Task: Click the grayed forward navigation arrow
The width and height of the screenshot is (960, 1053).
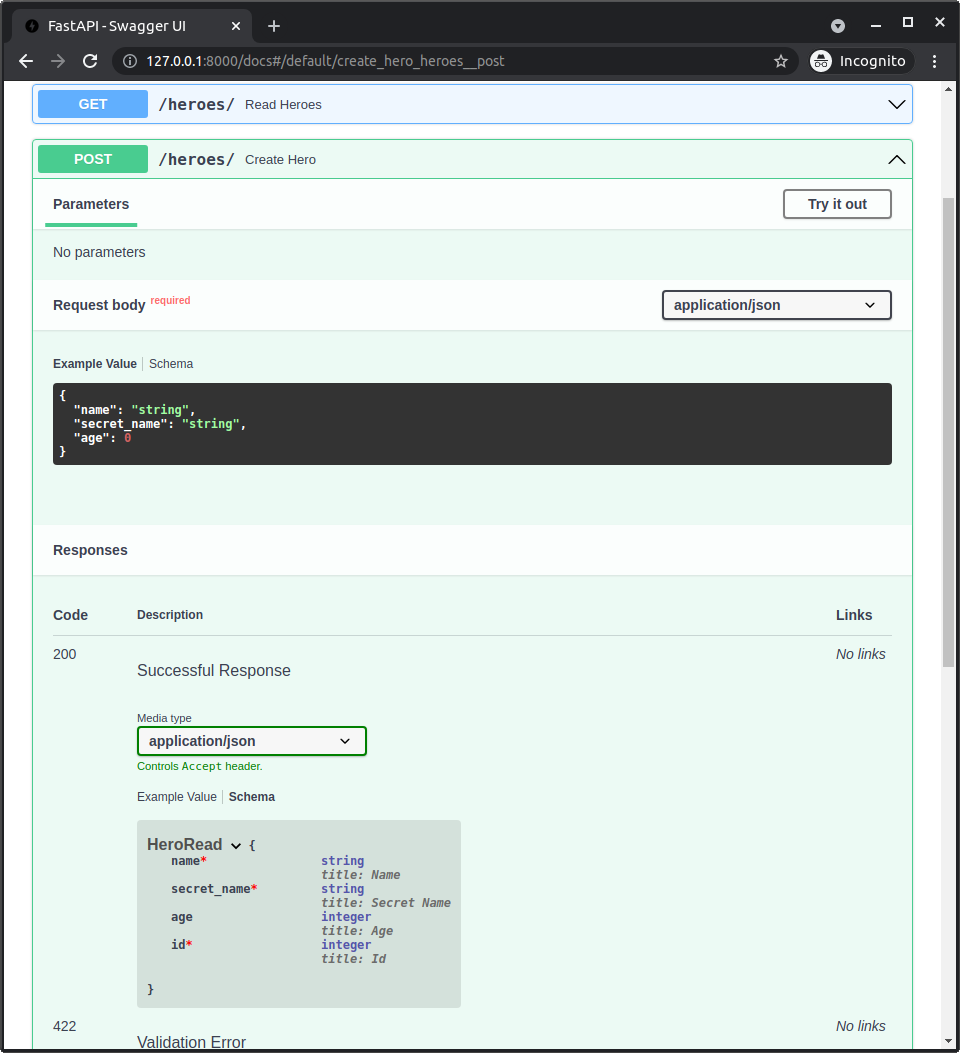Action: click(57, 60)
